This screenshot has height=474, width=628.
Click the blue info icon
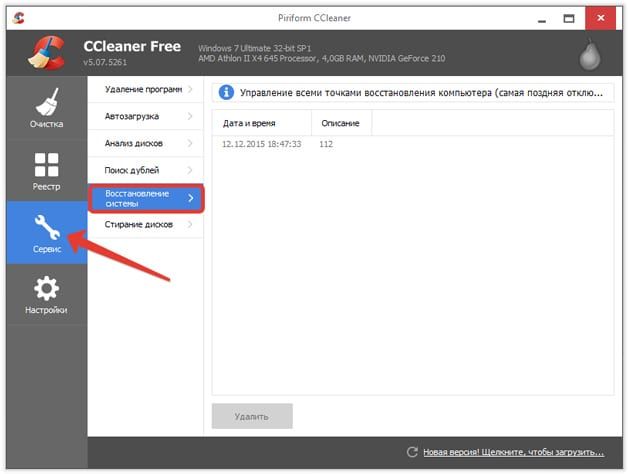[x=226, y=93]
